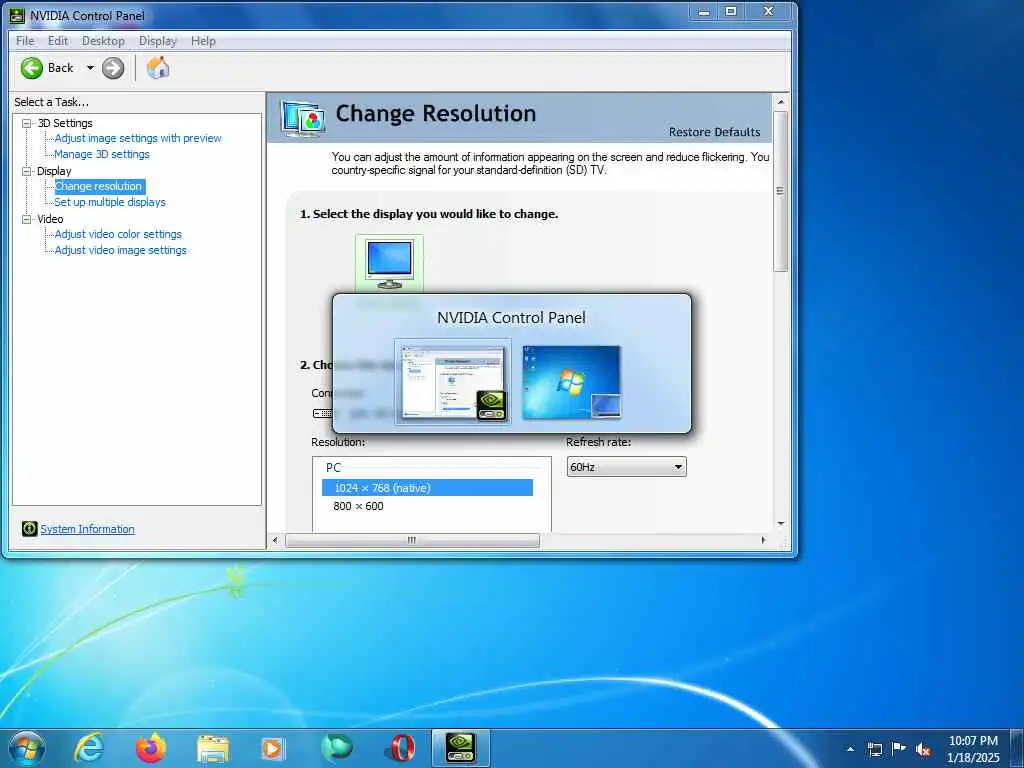Click NVIDIA Control Panel taskbar button
1024x768 pixels.
point(461,748)
